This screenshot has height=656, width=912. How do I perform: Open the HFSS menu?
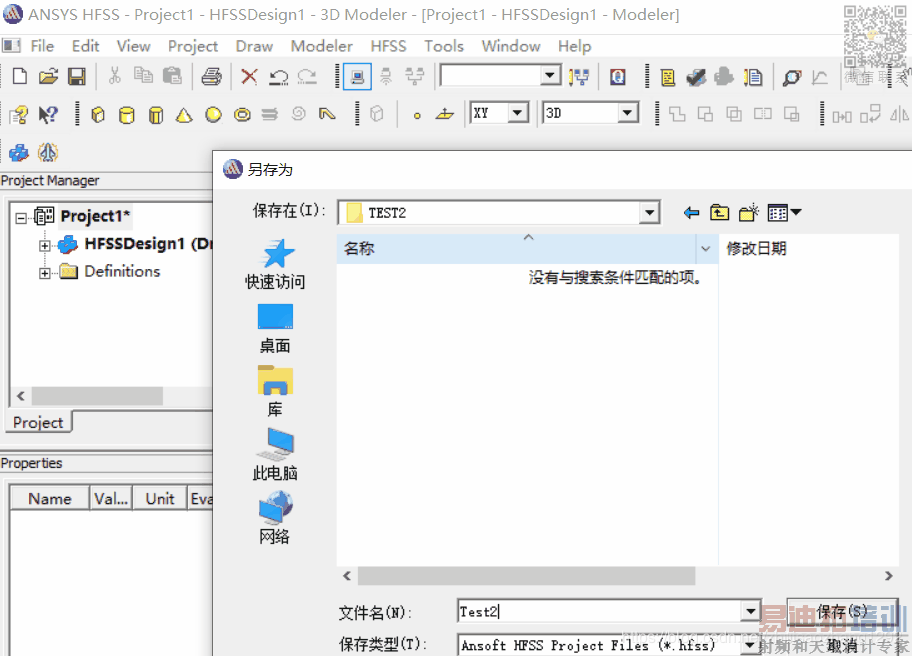pos(388,46)
